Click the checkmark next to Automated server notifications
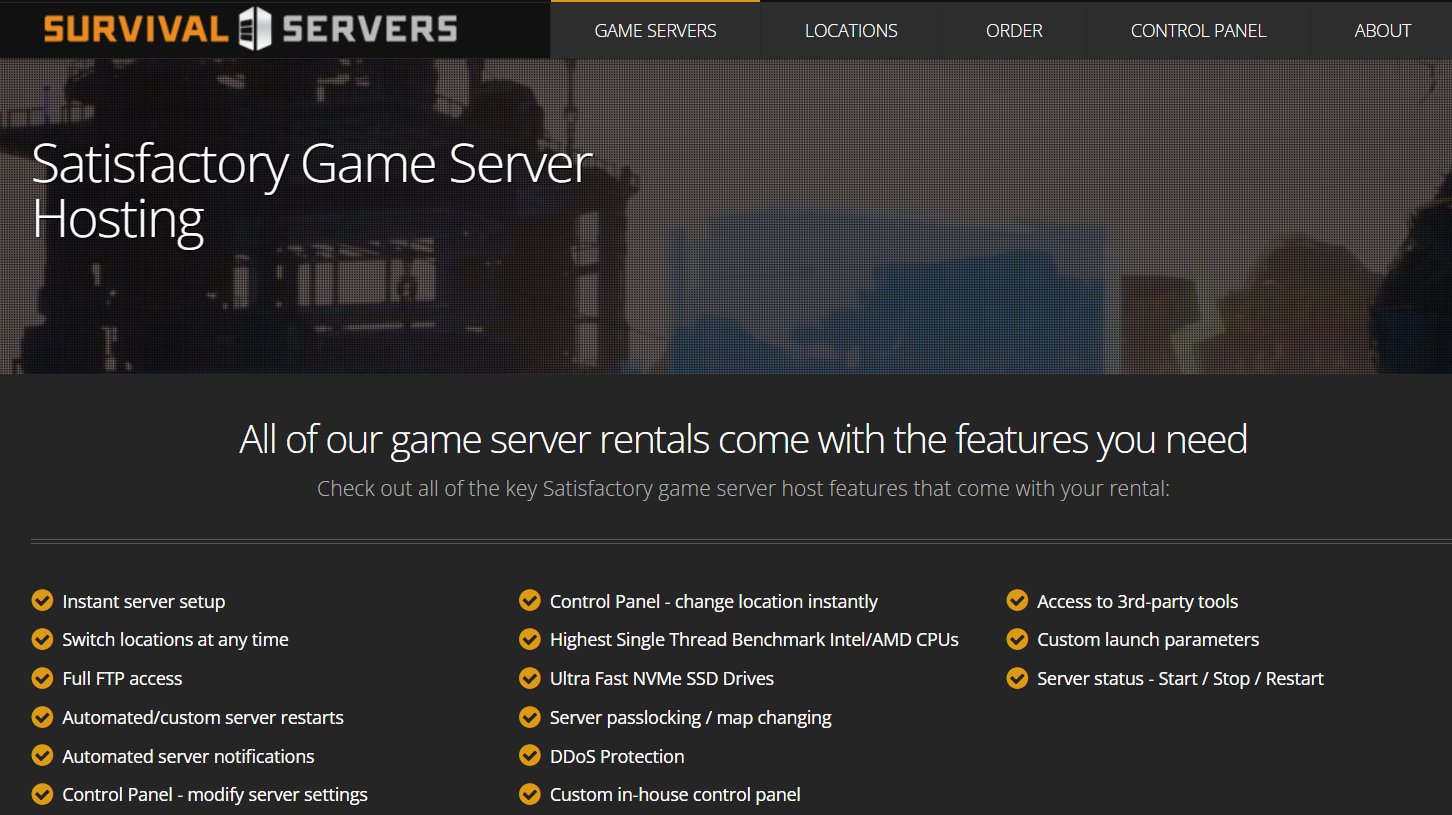Viewport: 1452px width, 815px height. 42,755
